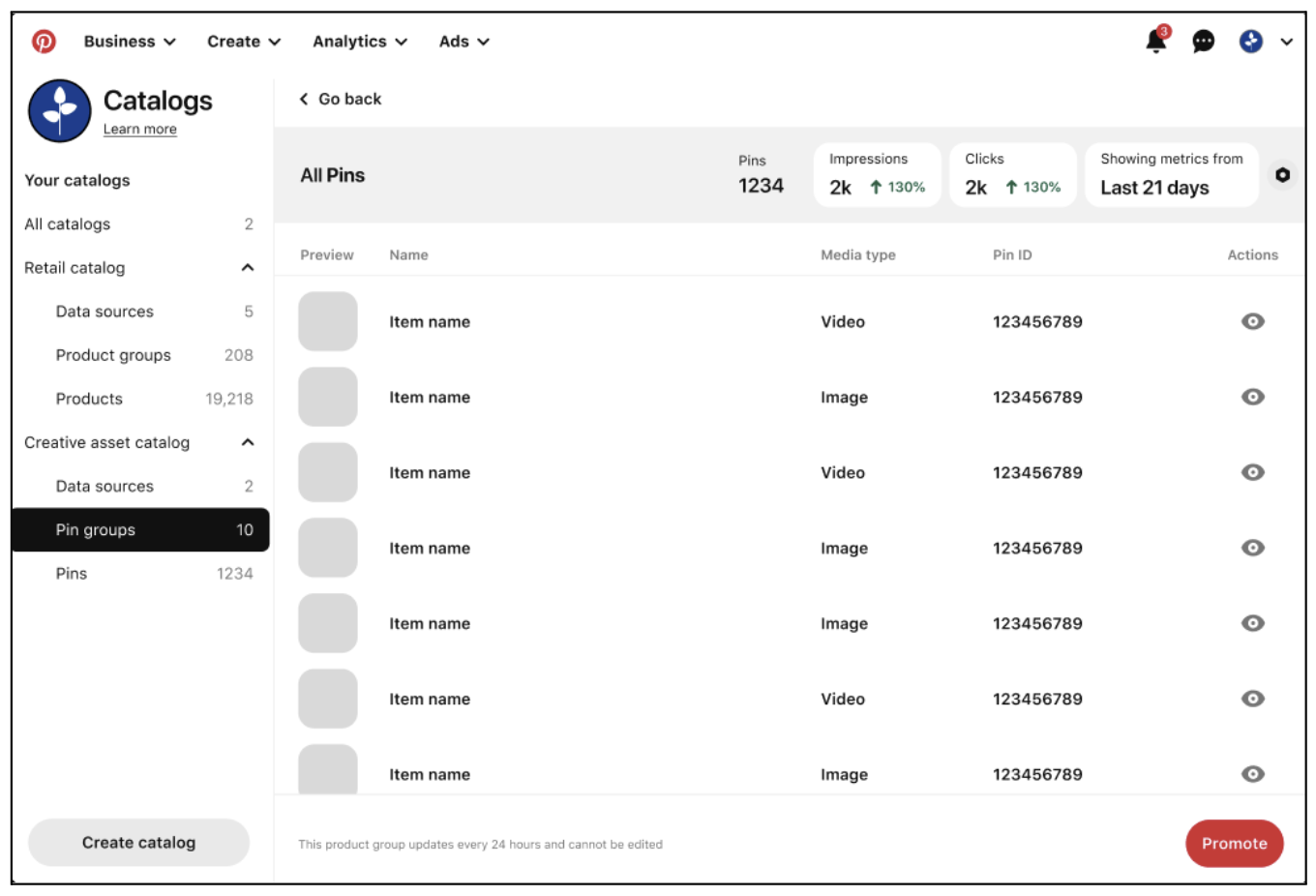The width and height of the screenshot is (1316, 896).
Task: Open the messages speech bubble icon
Action: click(x=1203, y=42)
